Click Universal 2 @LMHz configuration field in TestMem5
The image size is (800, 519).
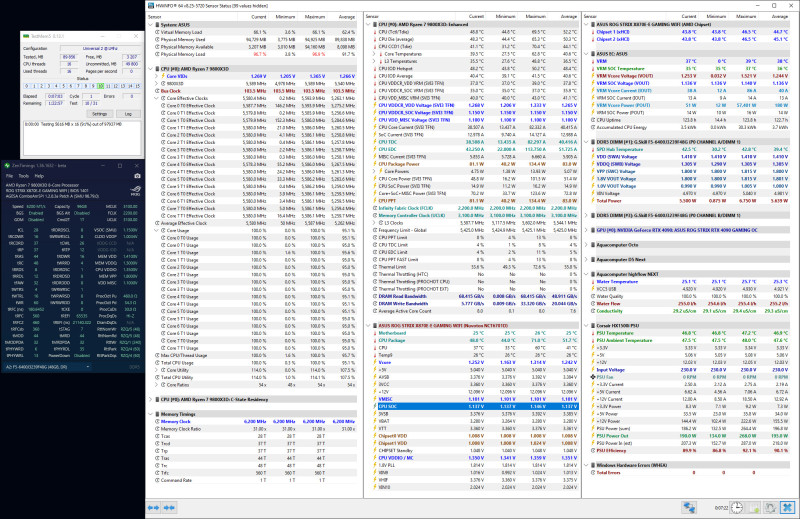pyautogui.click(x=99, y=48)
